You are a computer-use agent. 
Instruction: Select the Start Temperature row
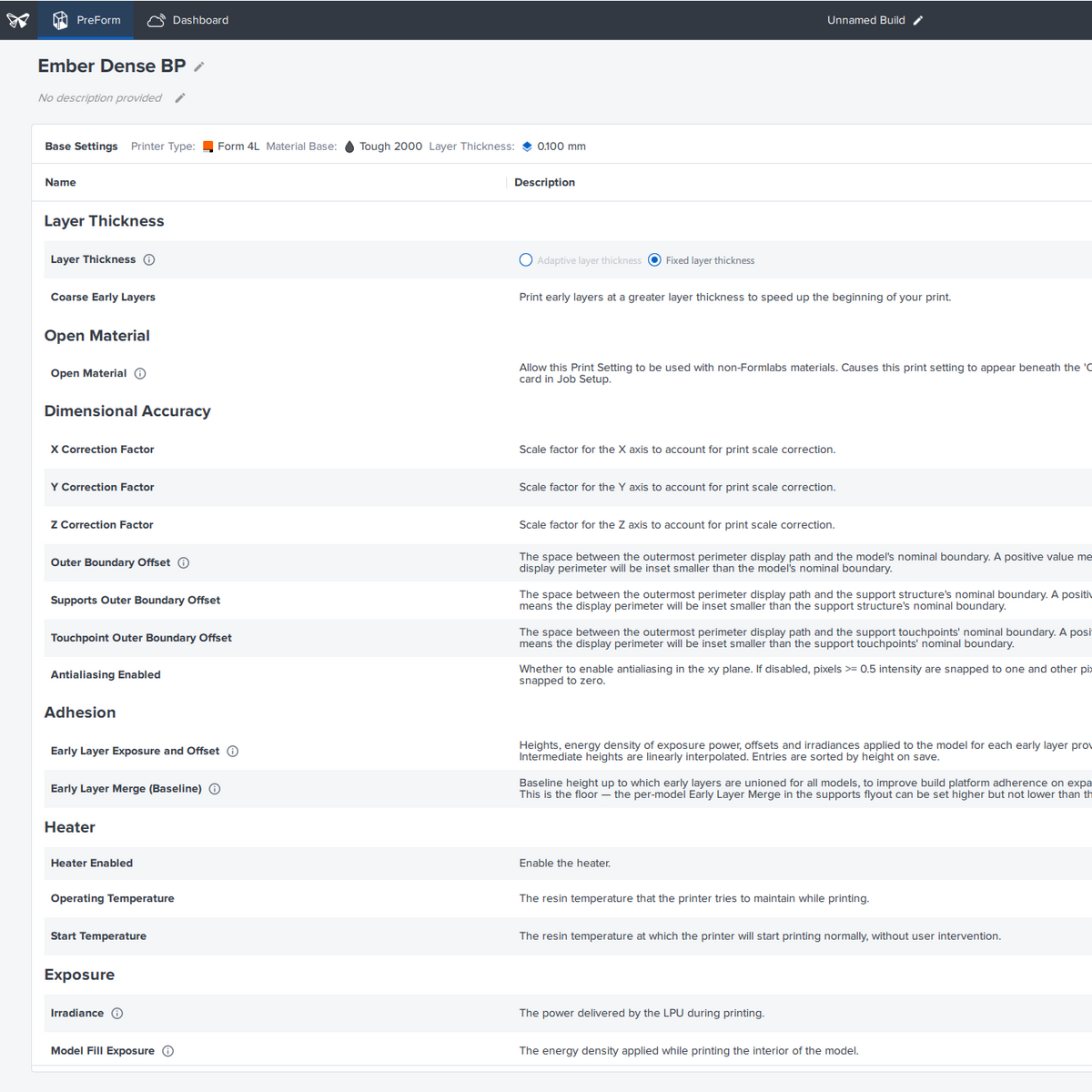pyautogui.click(x=568, y=936)
